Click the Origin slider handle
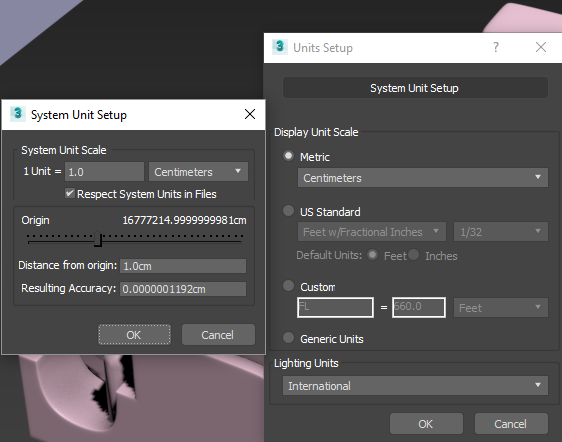Image resolution: width=562 pixels, height=442 pixels. (x=98, y=239)
